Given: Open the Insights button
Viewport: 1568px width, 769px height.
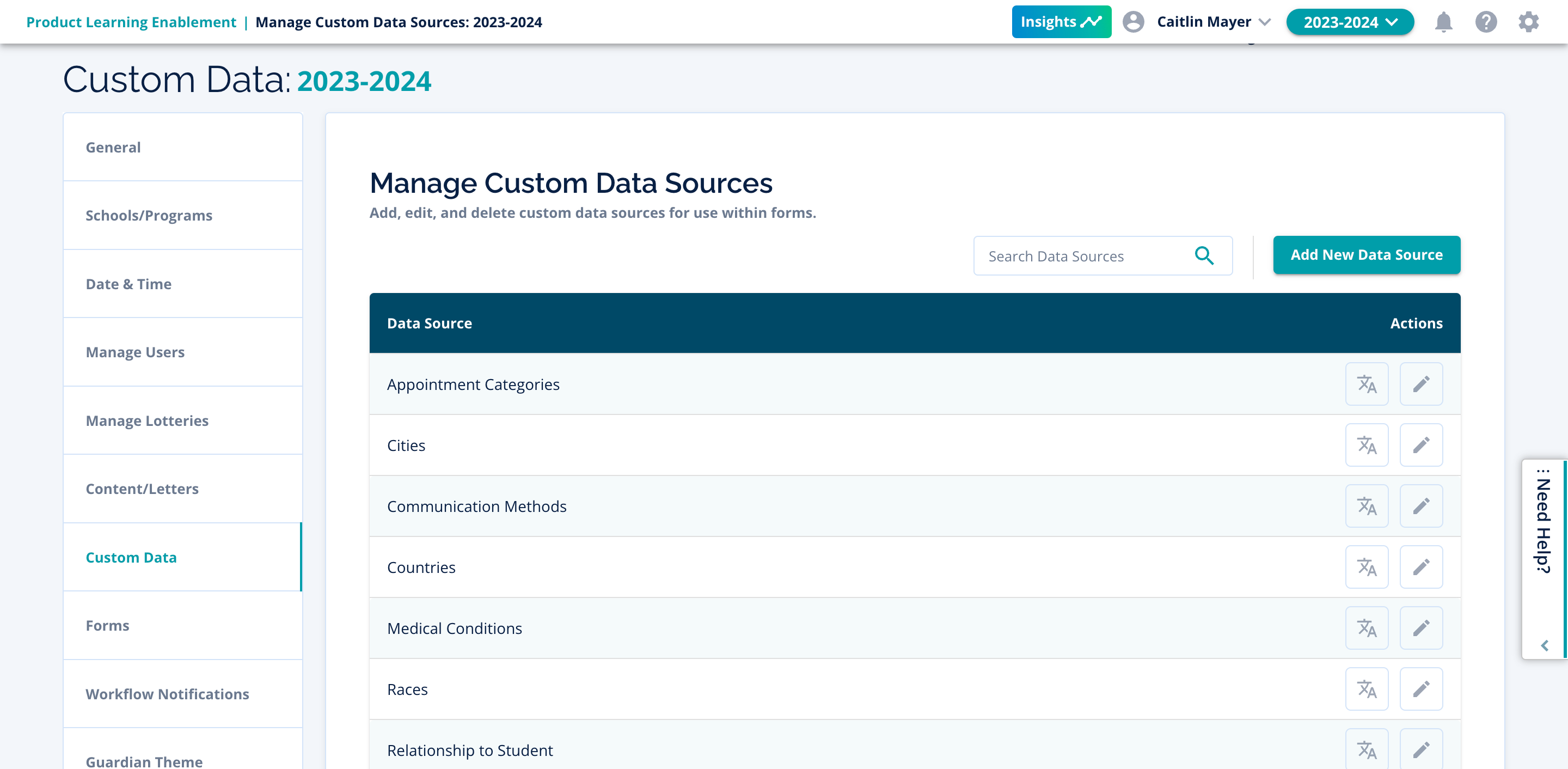Looking at the screenshot, I should tap(1061, 22).
